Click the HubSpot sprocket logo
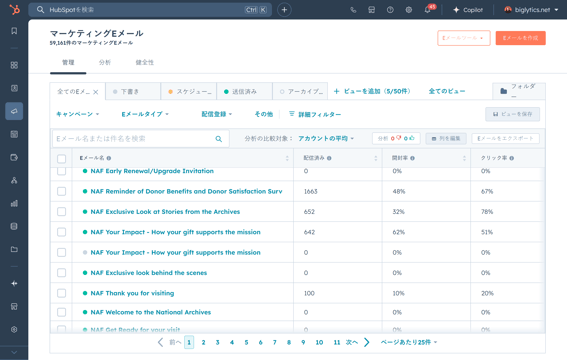 pos(14,9)
